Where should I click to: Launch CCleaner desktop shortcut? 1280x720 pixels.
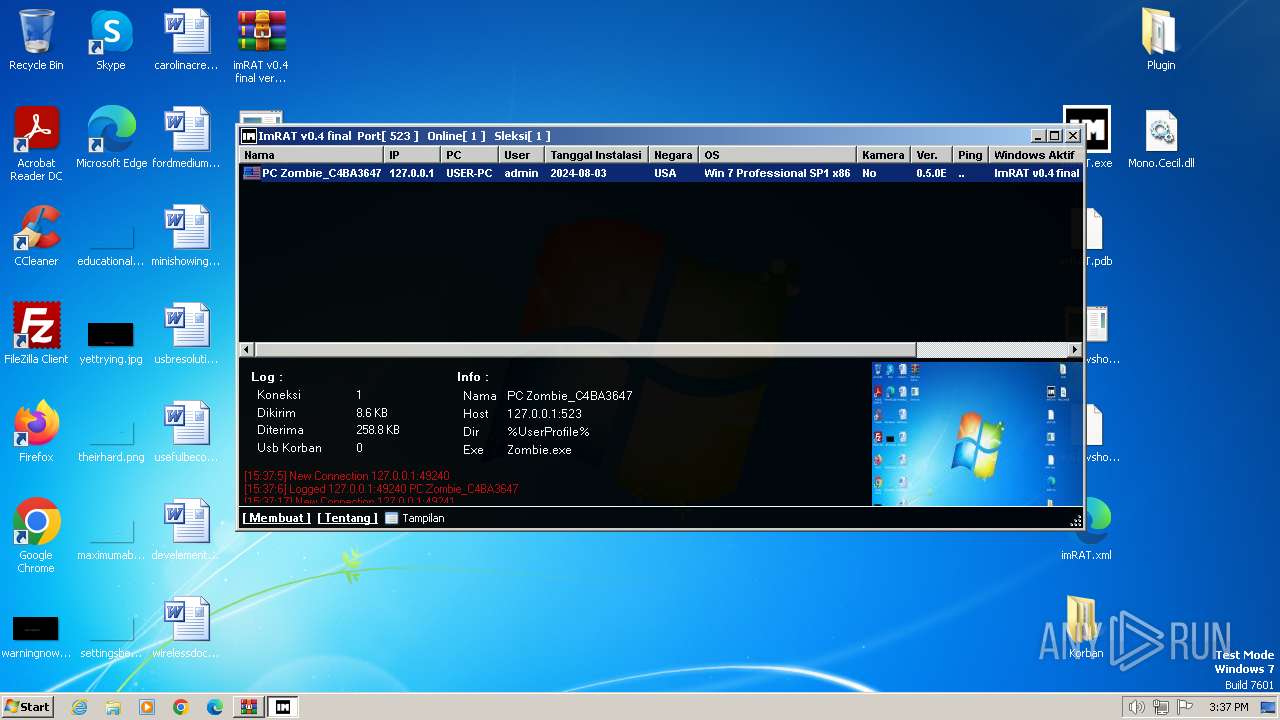pos(36,236)
